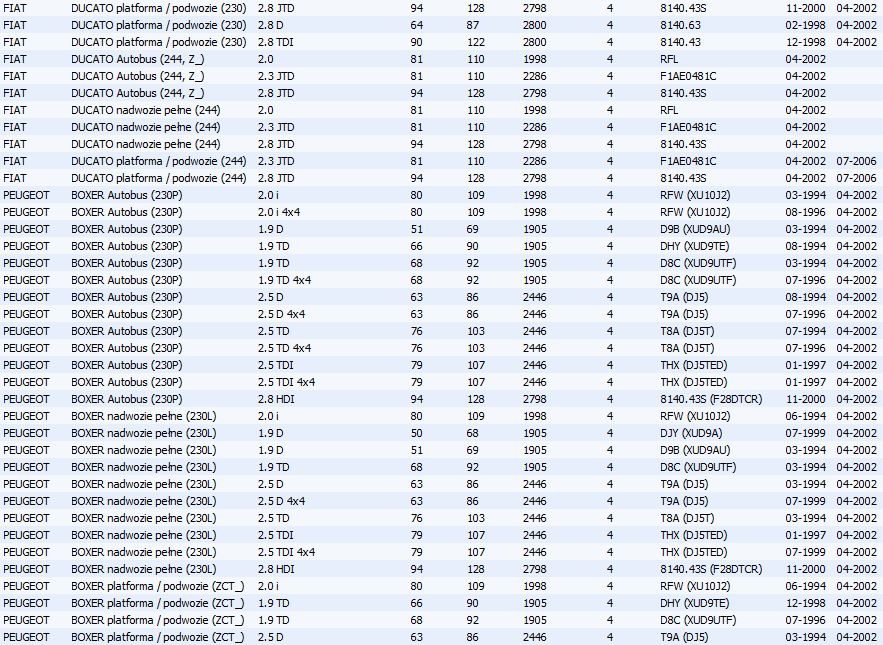Click the 08-1994 date in the DHY (XUD9TE) row
This screenshot has height=645, width=883.
[x=805, y=246]
